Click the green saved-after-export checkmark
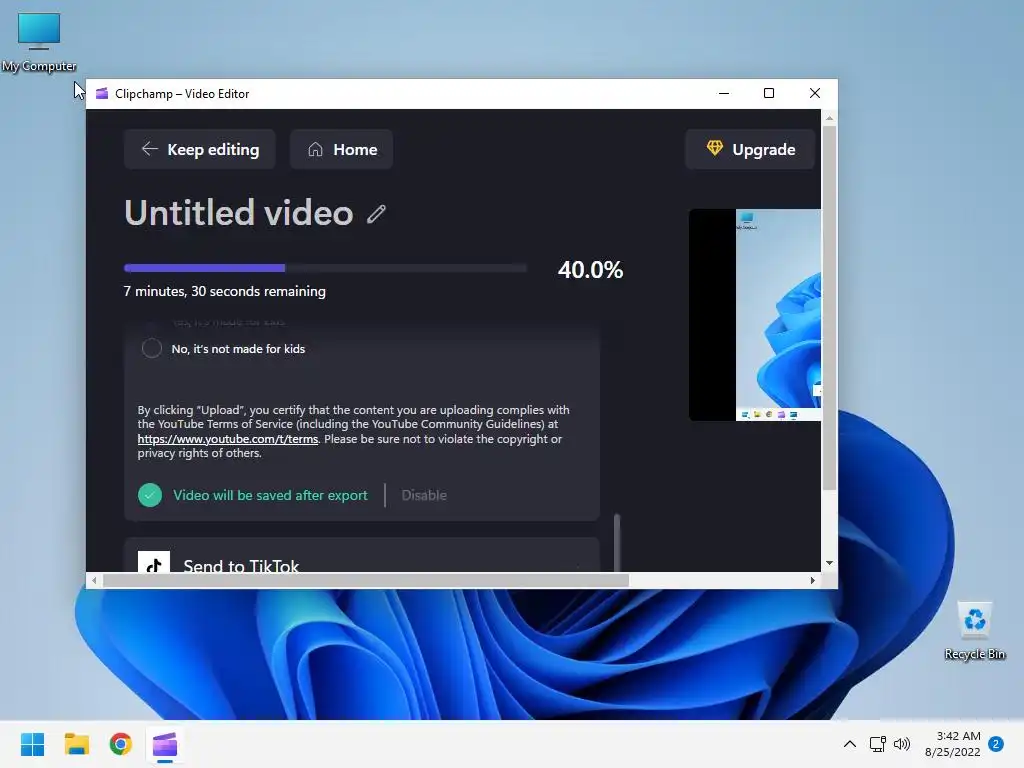The width and height of the screenshot is (1024, 768). 150,495
